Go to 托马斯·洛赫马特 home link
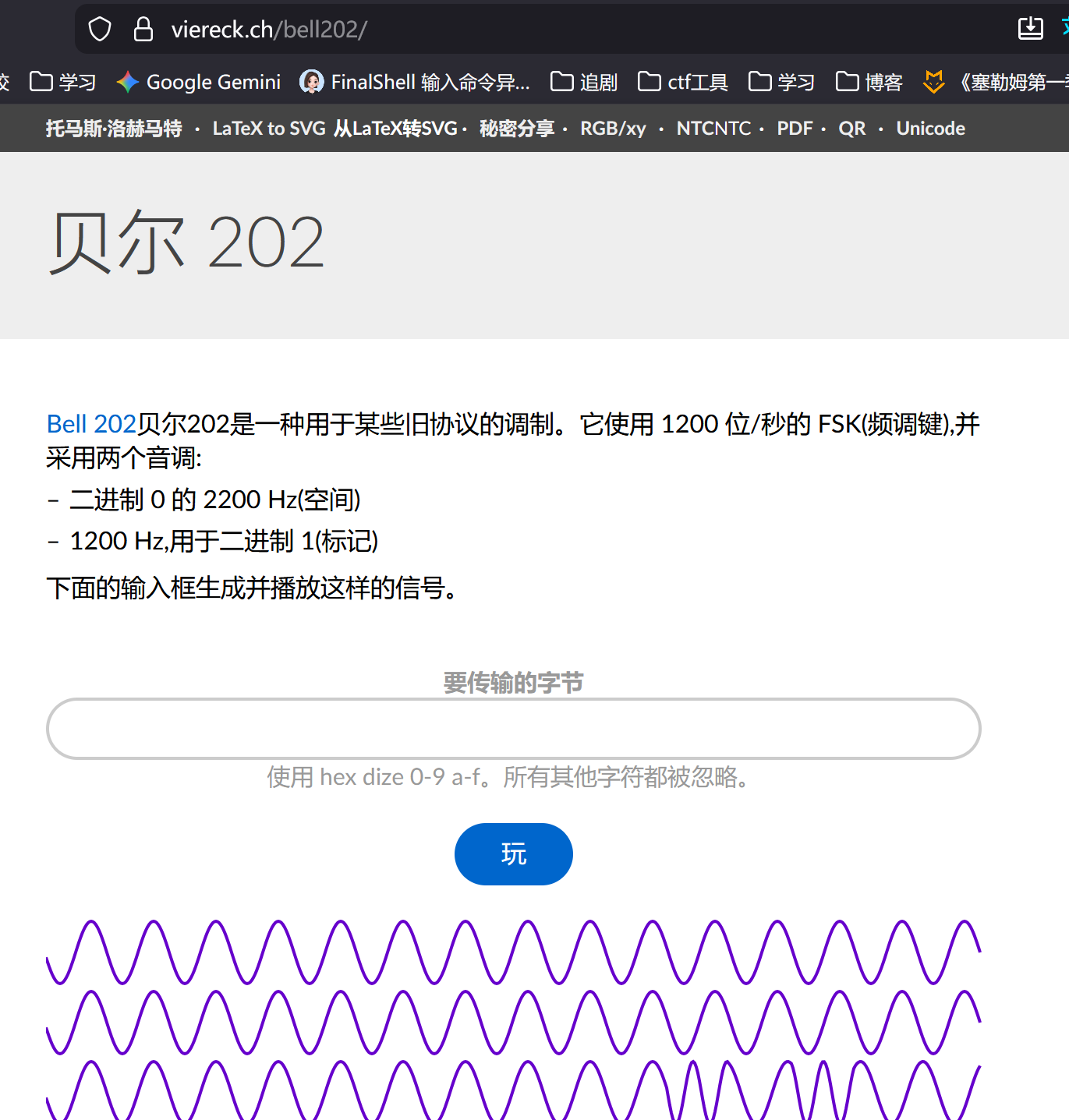Viewport: 1069px width, 1120px height. pyautogui.click(x=114, y=129)
